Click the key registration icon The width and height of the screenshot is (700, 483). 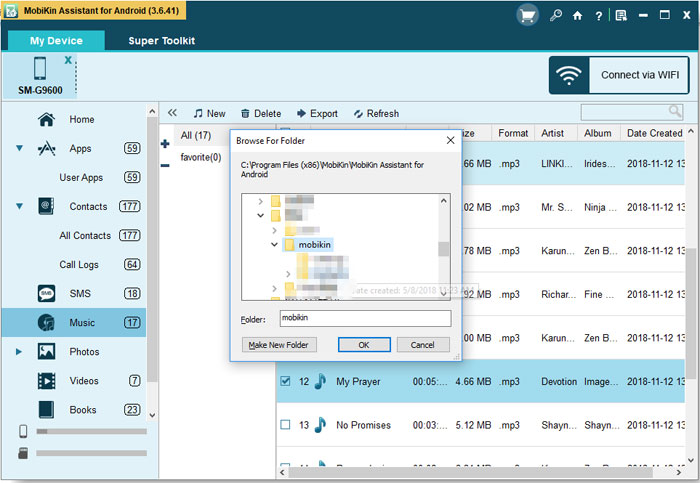point(556,16)
